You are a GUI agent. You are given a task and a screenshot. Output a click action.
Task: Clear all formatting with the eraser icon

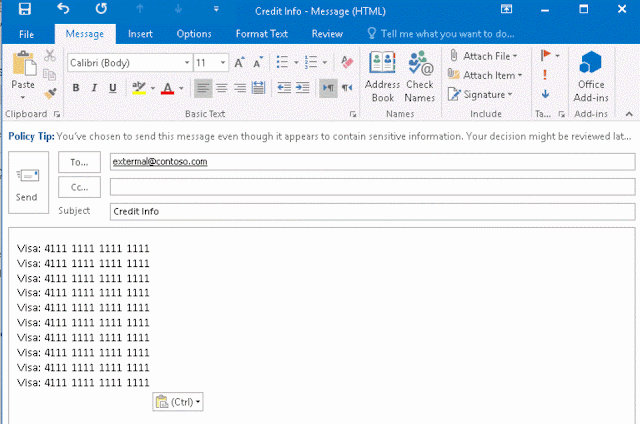tap(347, 62)
